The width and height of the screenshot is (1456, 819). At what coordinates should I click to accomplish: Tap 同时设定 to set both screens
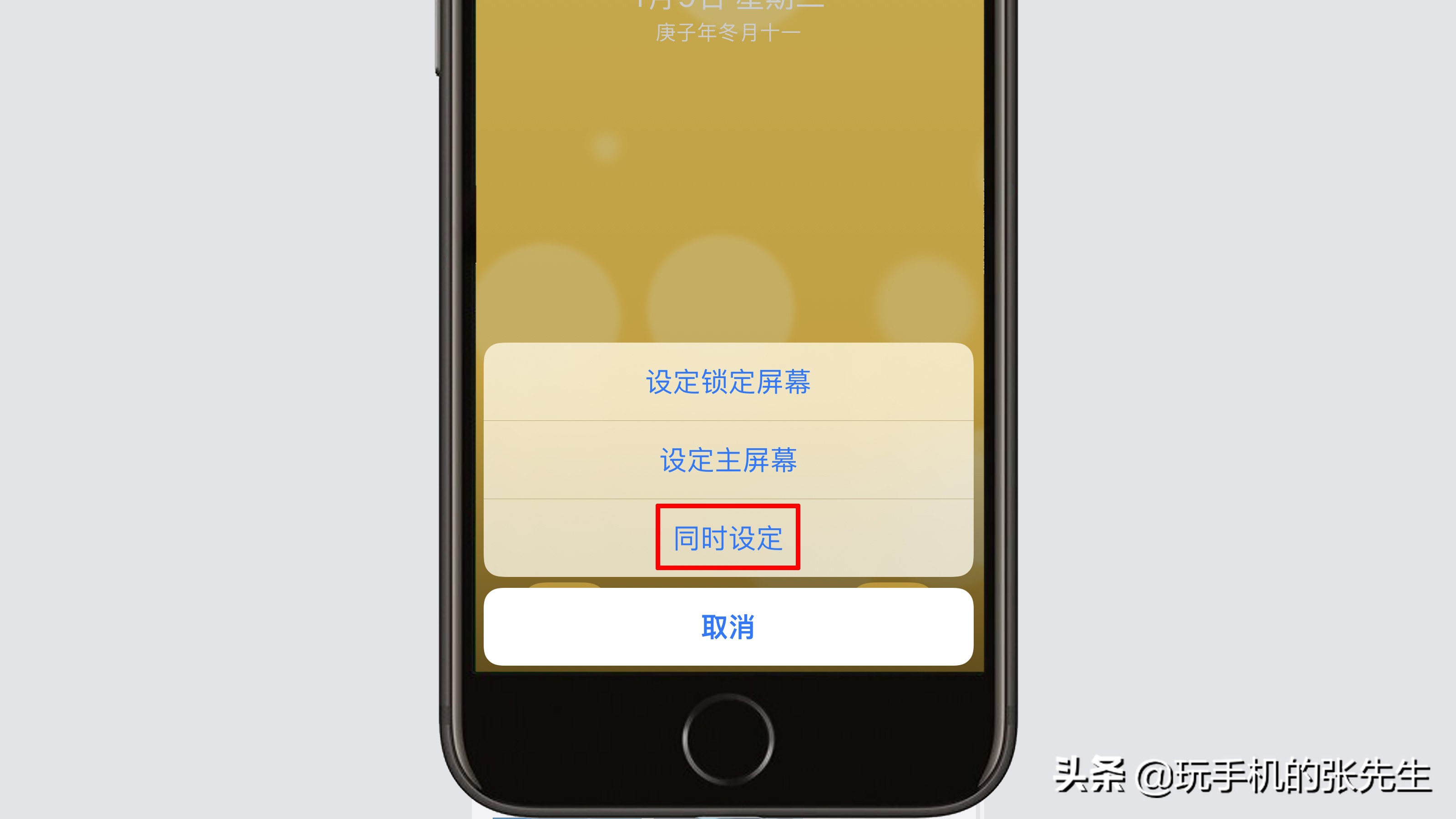pyautogui.click(x=728, y=537)
